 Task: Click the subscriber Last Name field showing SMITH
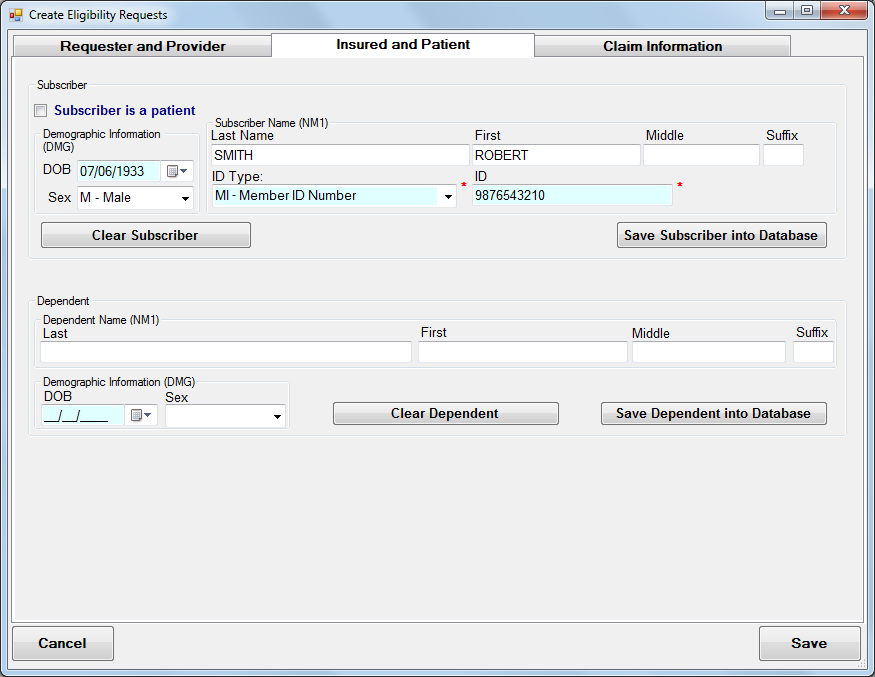point(338,155)
